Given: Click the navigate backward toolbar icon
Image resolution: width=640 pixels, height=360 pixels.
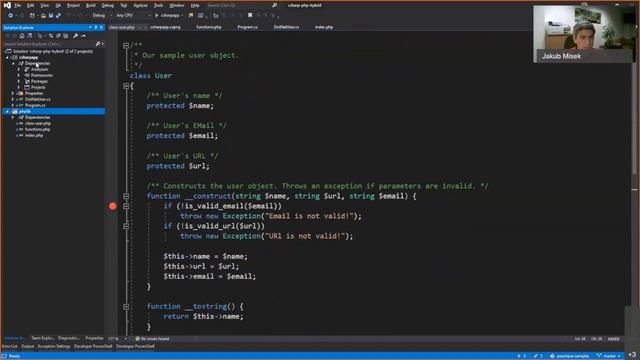Looking at the screenshot, I should click(11, 16).
